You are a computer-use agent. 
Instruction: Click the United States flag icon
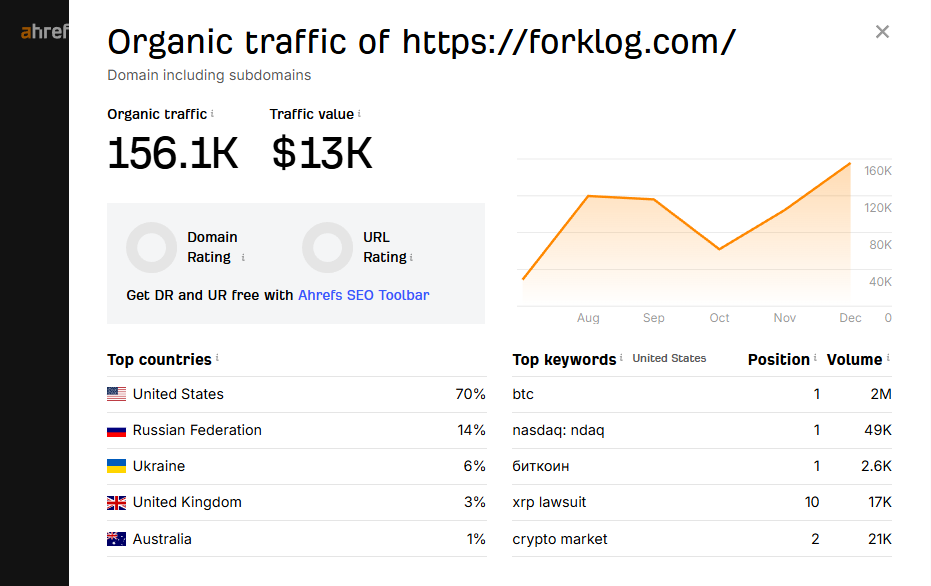(x=116, y=394)
